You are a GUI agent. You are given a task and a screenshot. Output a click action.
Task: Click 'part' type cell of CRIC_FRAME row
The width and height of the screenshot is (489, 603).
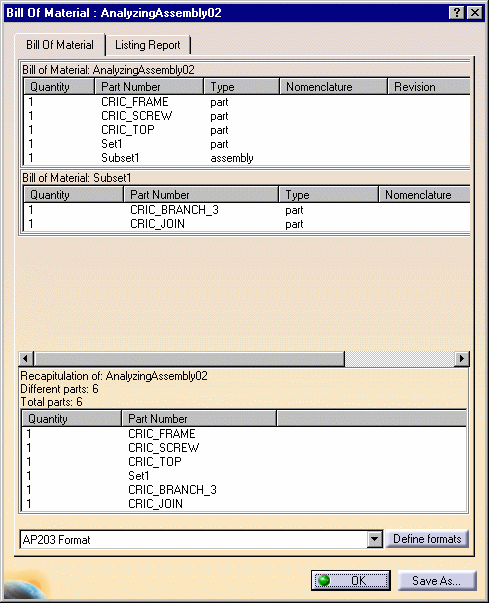219,102
